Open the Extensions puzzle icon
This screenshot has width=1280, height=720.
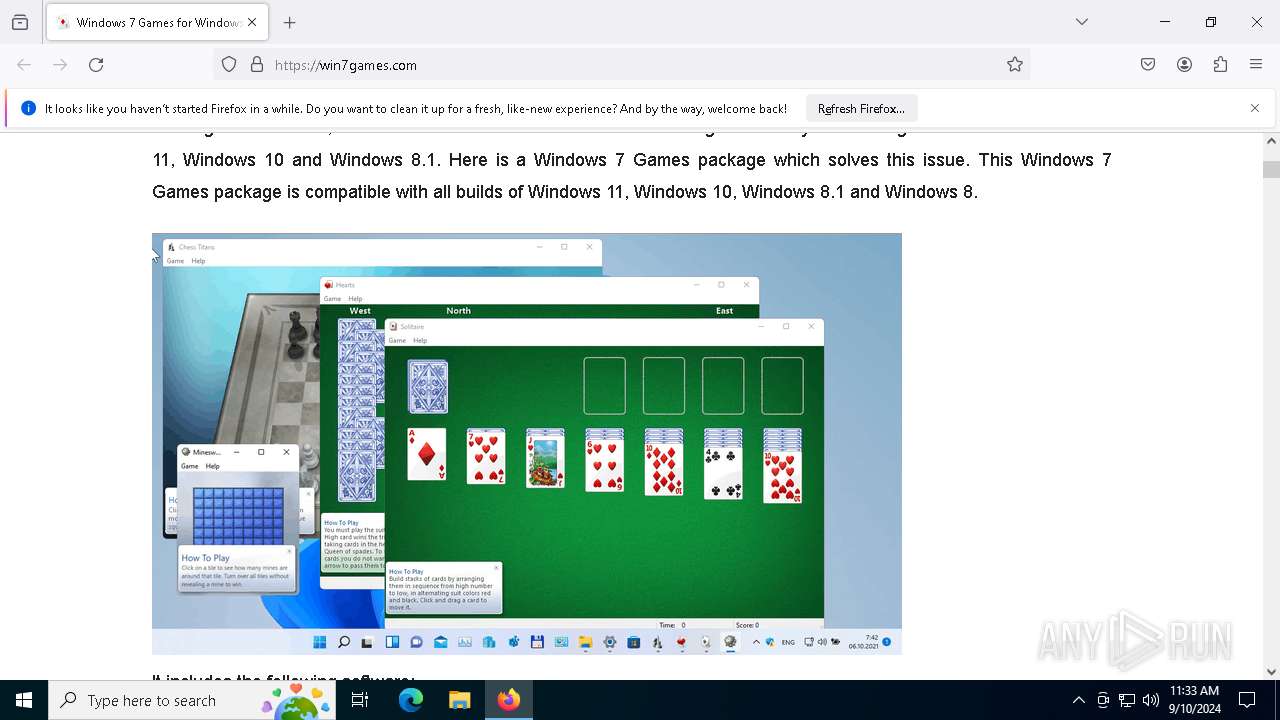click(x=1220, y=65)
